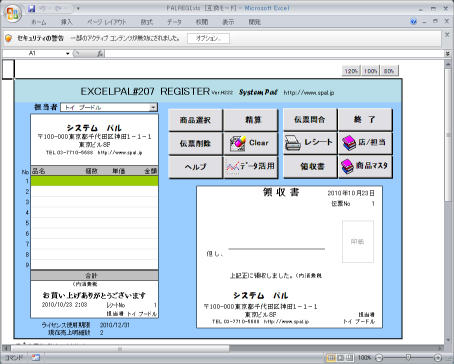Viewport: 454px width, 364px height.
Task: Open the ページ レイアウト ribbon tab
Action: [x=107, y=22]
